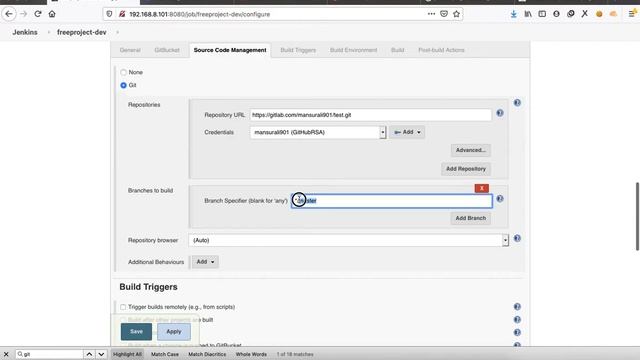This screenshot has width=640, height=360.
Task: Open the credentials Add dropdown button
Action: [x=407, y=132]
